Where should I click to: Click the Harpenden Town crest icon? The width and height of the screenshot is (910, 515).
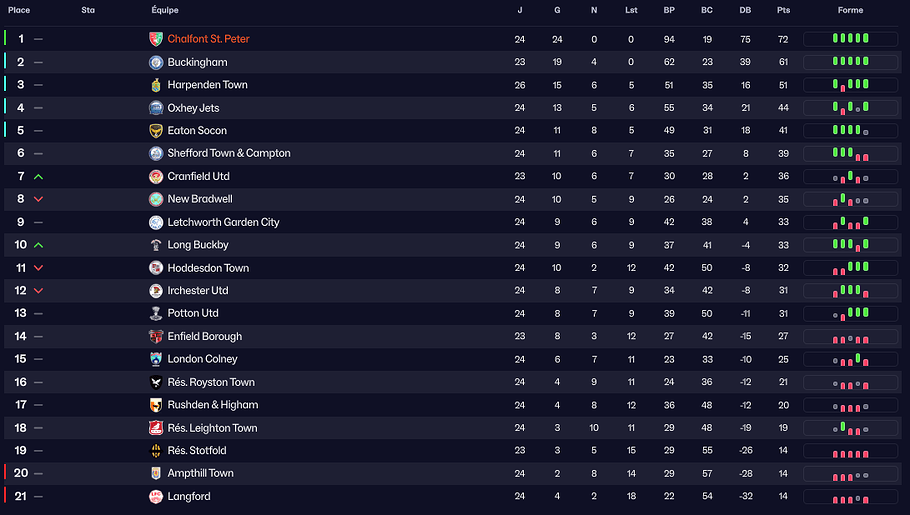pyautogui.click(x=155, y=85)
